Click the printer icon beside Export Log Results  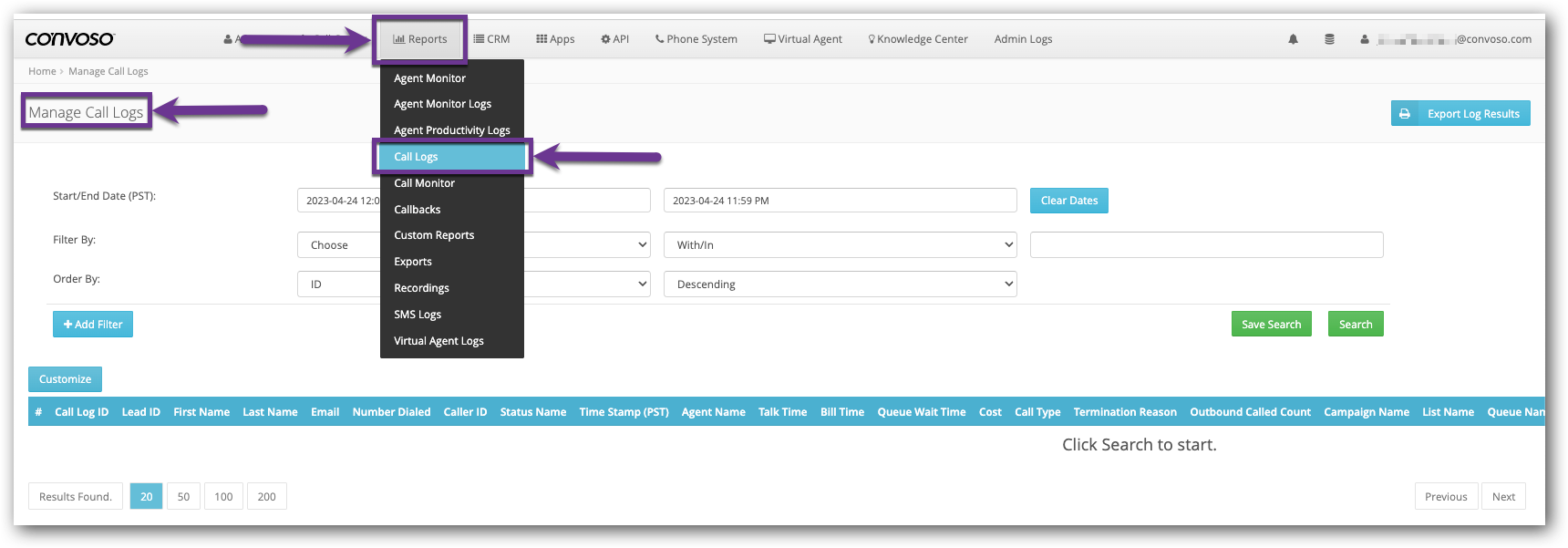coord(1405,114)
